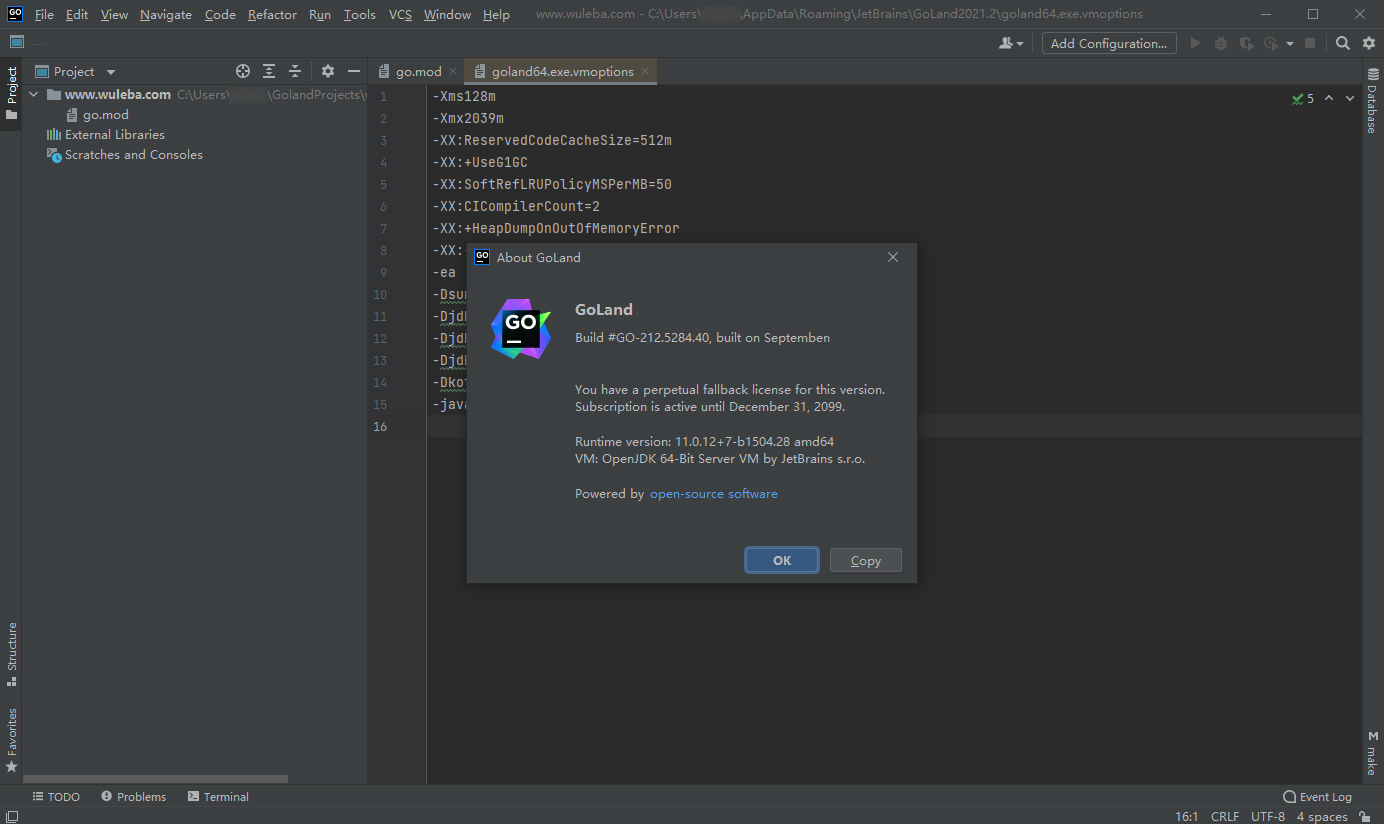
Task: Click Collapse All icon in Project panel
Action: click(295, 71)
